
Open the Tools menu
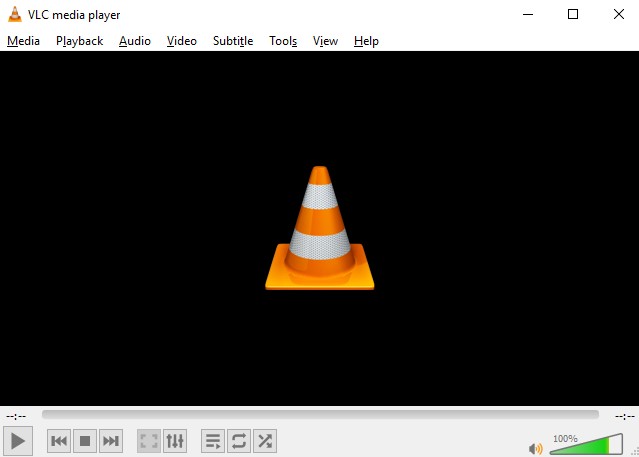click(283, 41)
